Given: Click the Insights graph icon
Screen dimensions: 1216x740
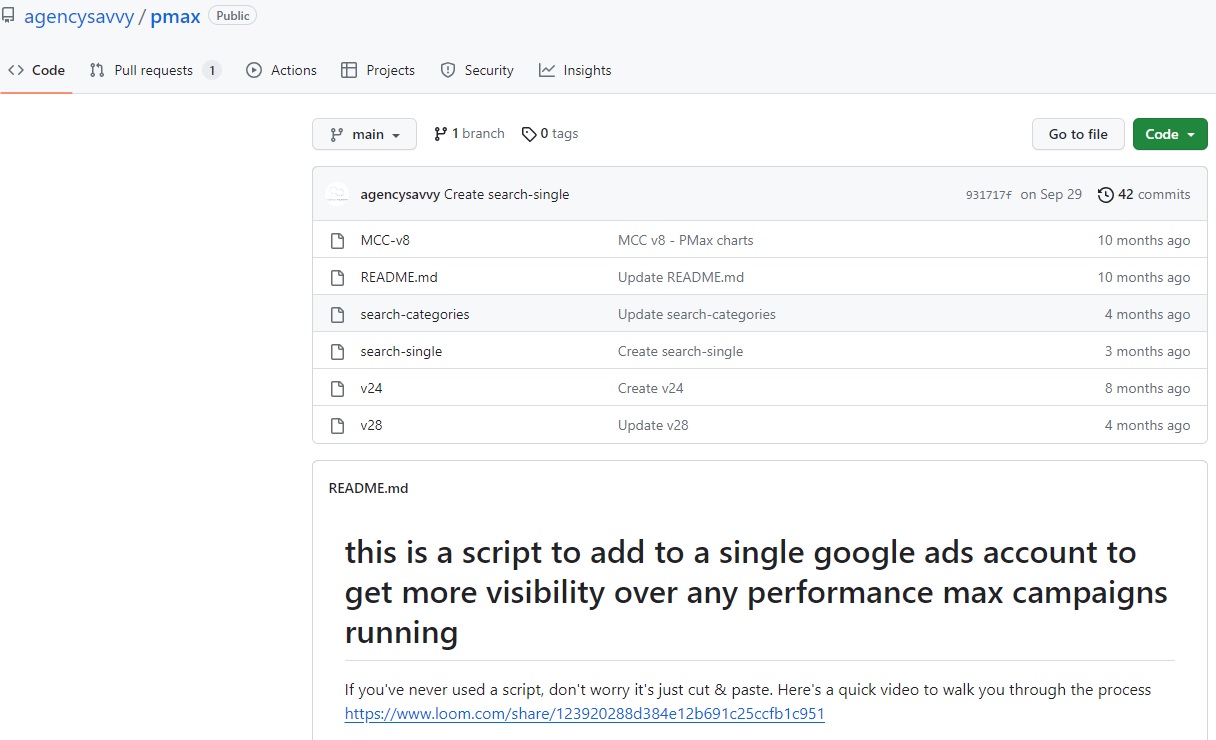Looking at the screenshot, I should pyautogui.click(x=546, y=70).
